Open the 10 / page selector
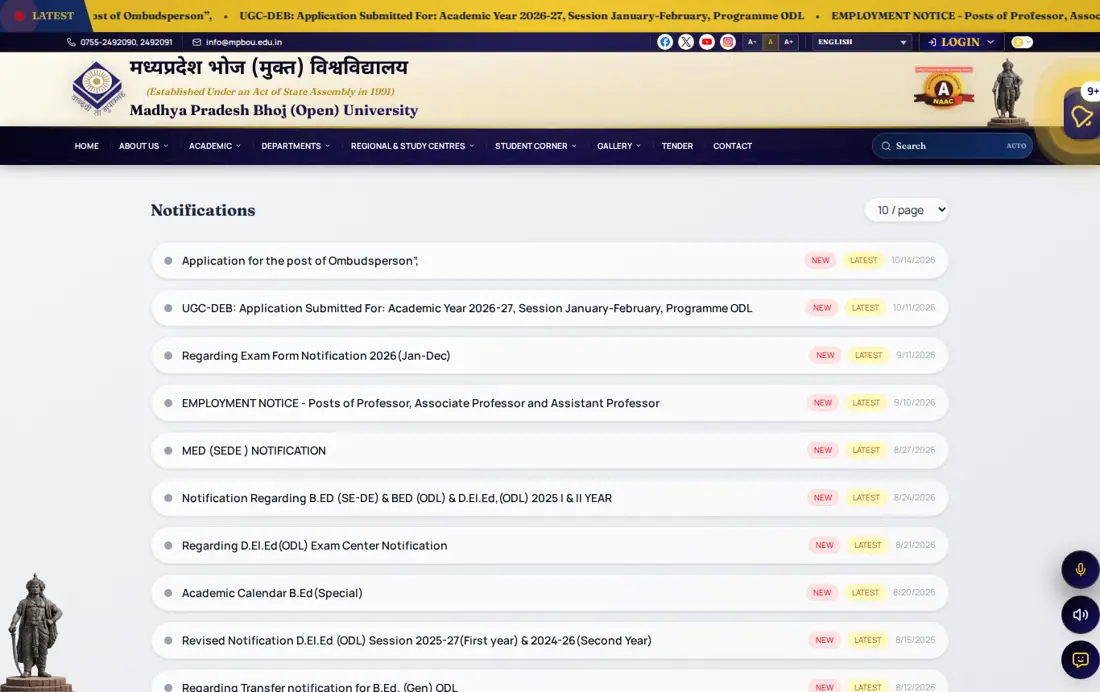The width and height of the screenshot is (1100, 692). click(x=906, y=210)
